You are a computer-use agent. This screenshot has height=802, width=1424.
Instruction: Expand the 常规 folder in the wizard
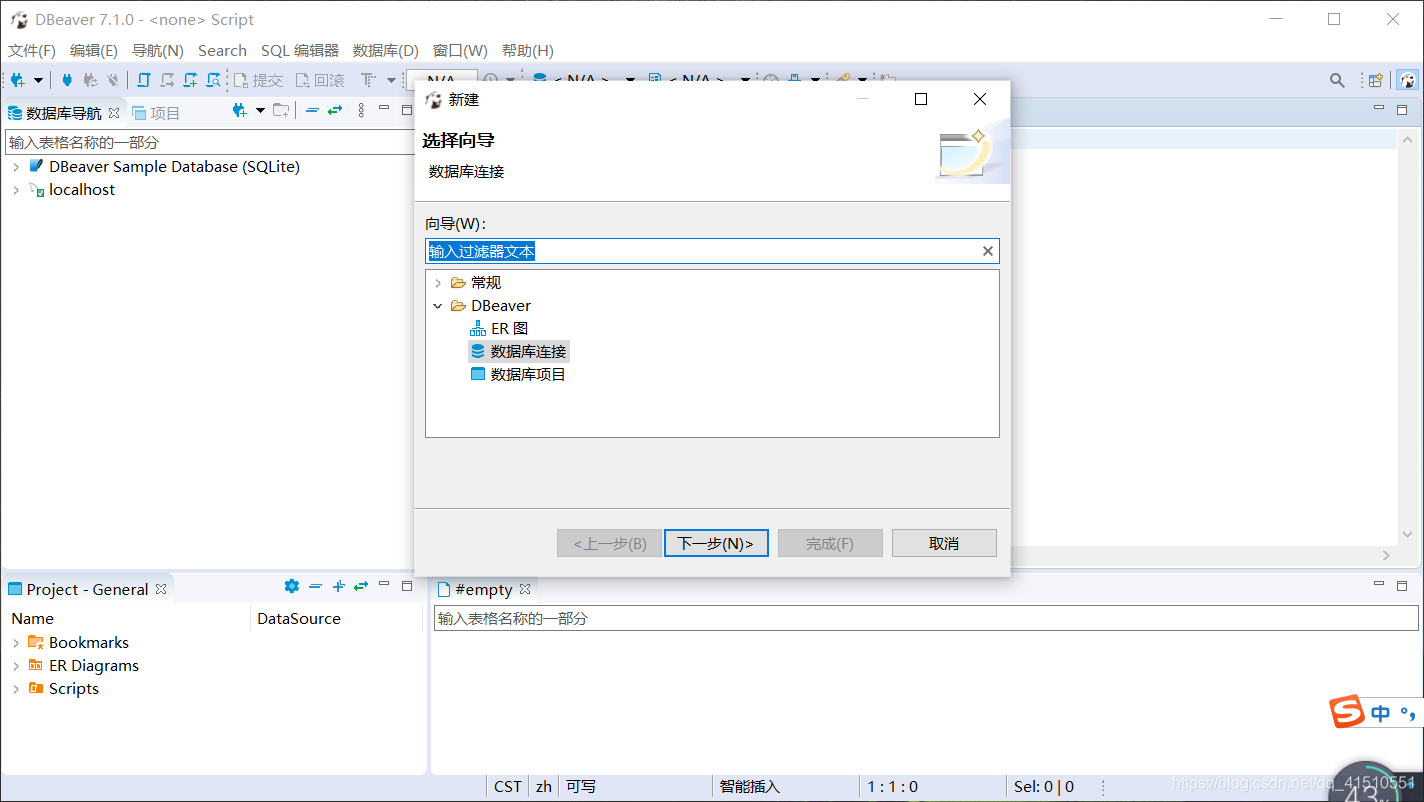point(437,282)
